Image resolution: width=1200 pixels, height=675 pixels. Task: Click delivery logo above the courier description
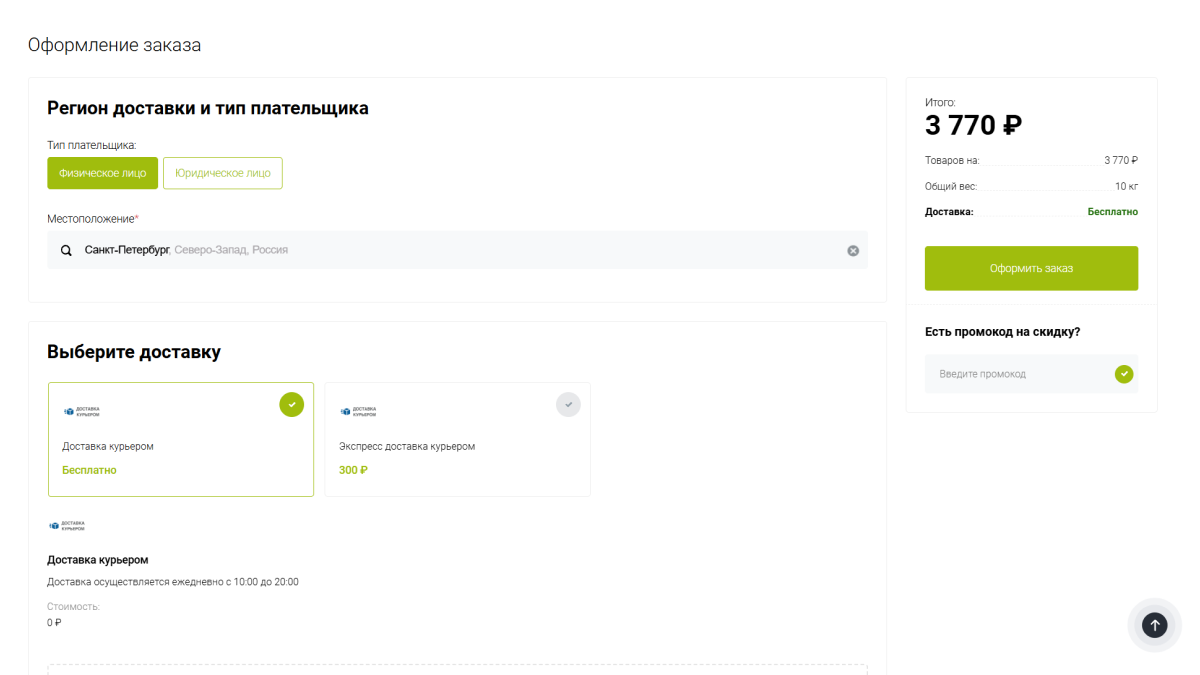click(67, 525)
